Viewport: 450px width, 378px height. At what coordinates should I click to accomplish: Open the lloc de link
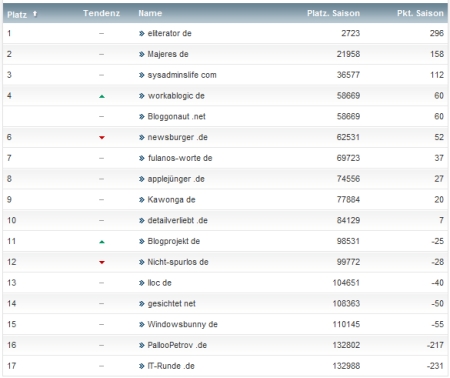(x=159, y=283)
